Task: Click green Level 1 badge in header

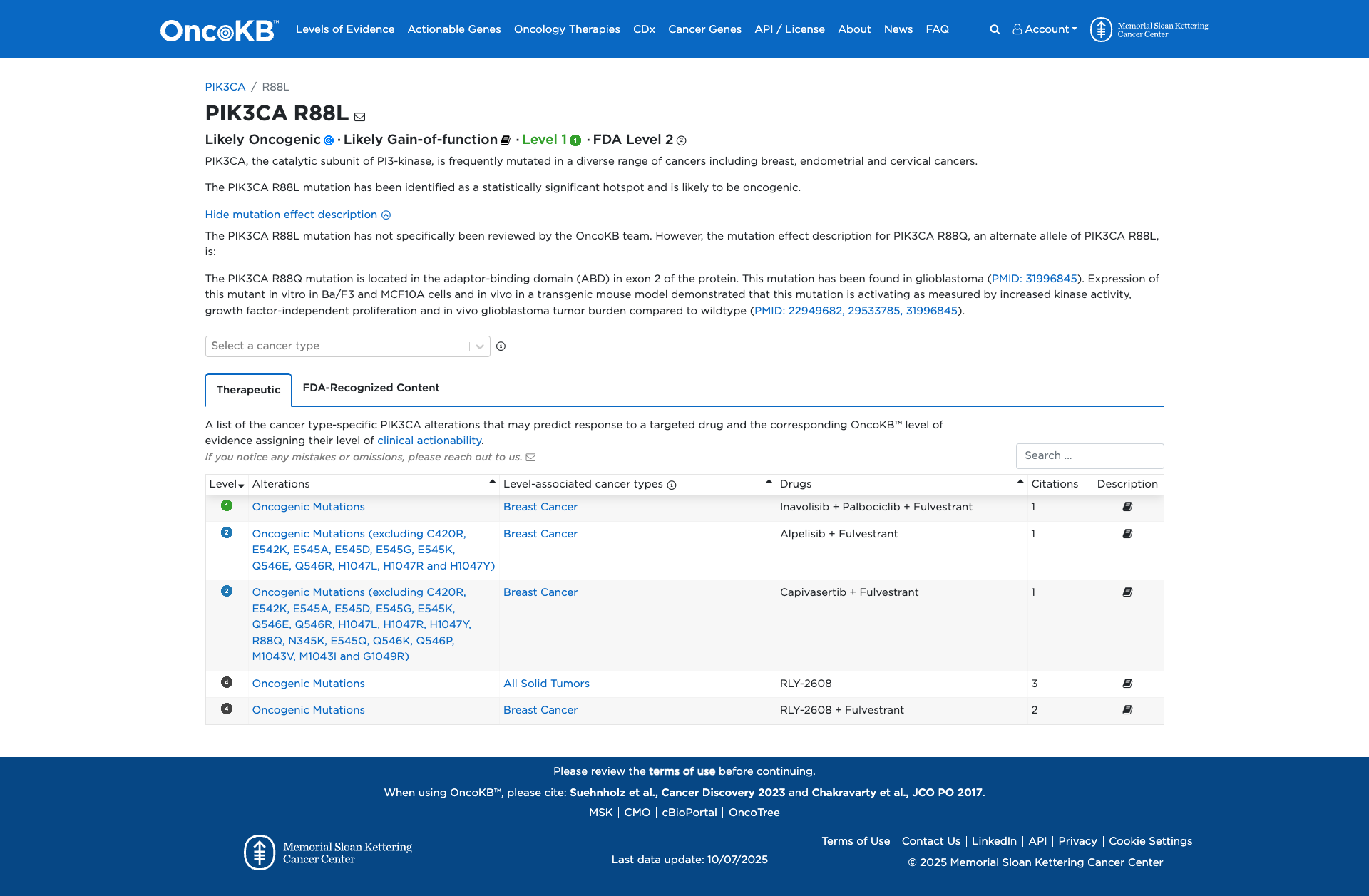Action: click(575, 140)
